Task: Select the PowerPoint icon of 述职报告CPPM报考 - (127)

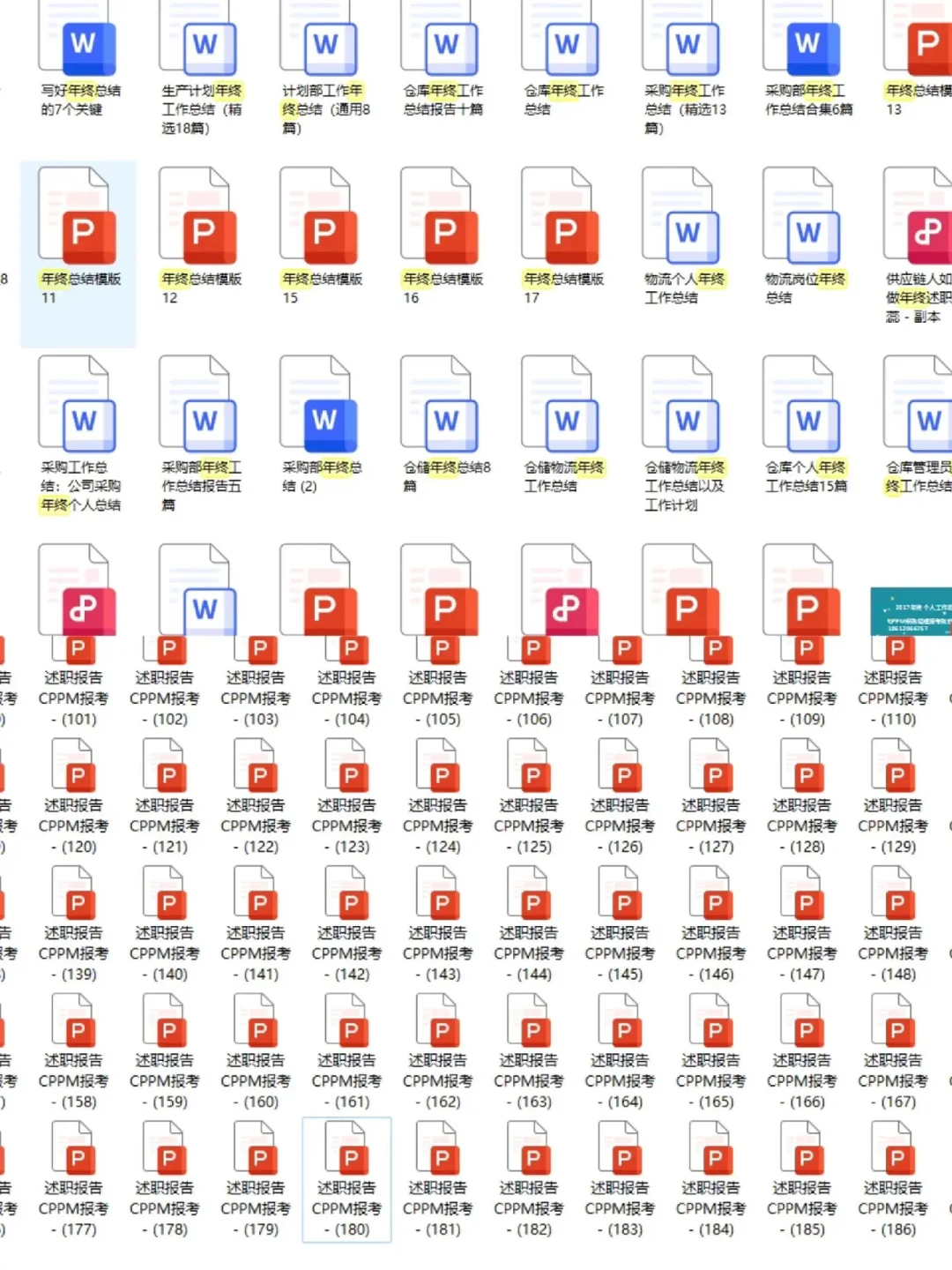Action: click(710, 765)
